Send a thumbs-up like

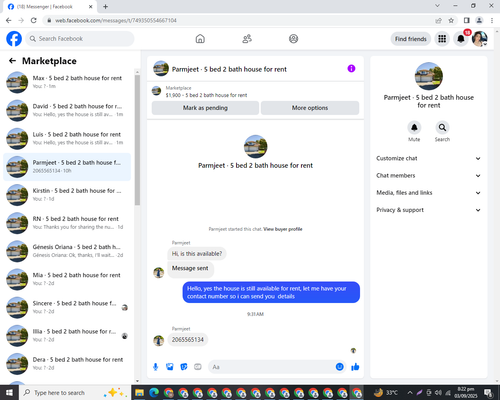click(355, 367)
